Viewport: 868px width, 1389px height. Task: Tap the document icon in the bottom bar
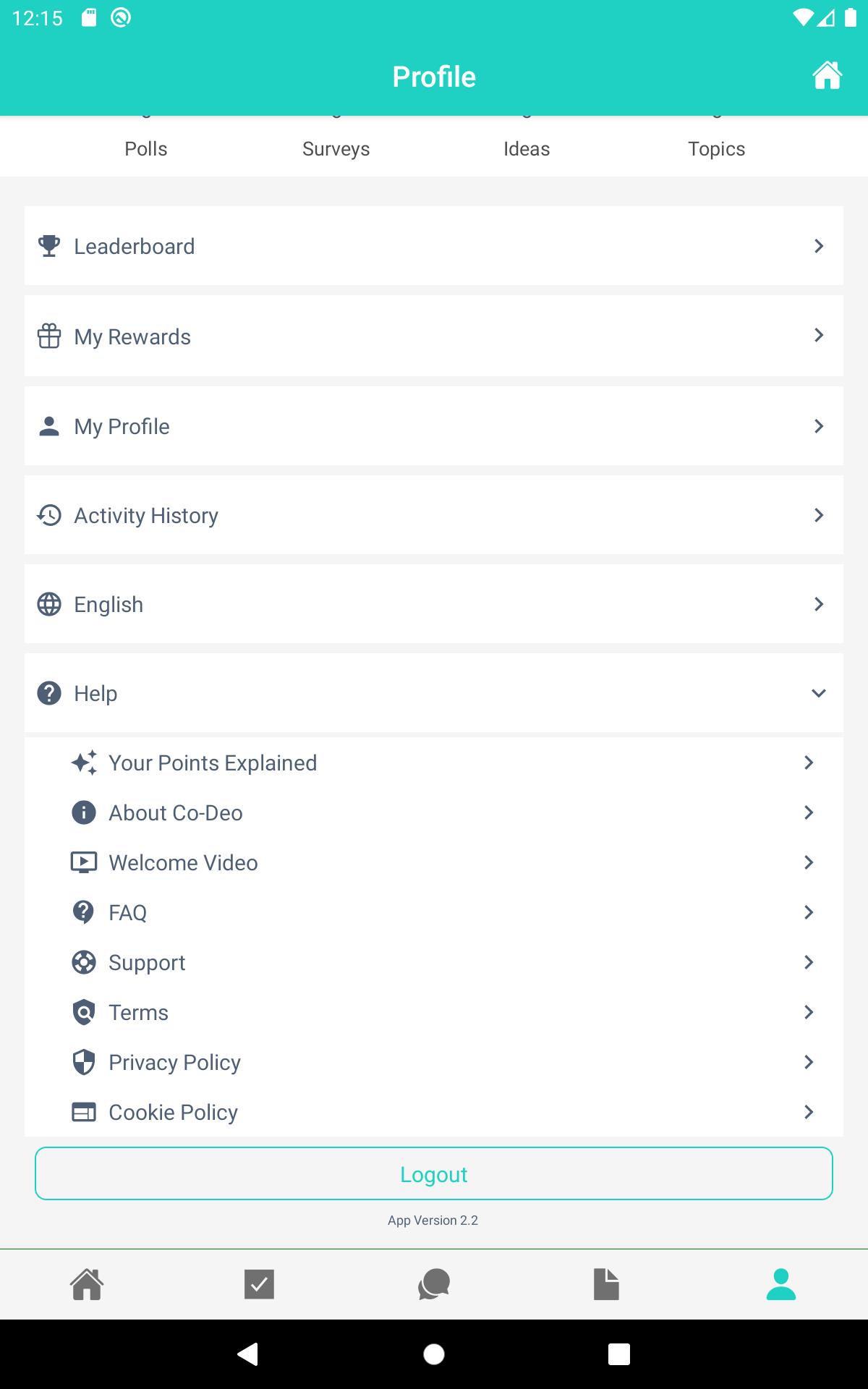click(606, 1284)
